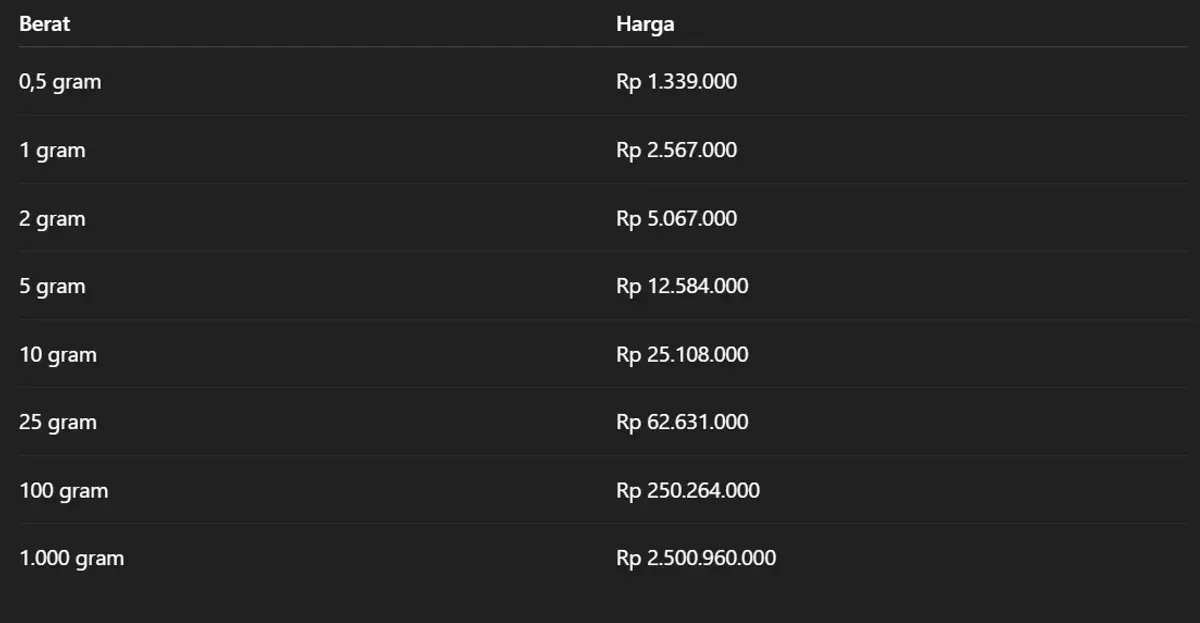Select the 0,5 gram weight cell
The image size is (1200, 623).
click(60, 82)
